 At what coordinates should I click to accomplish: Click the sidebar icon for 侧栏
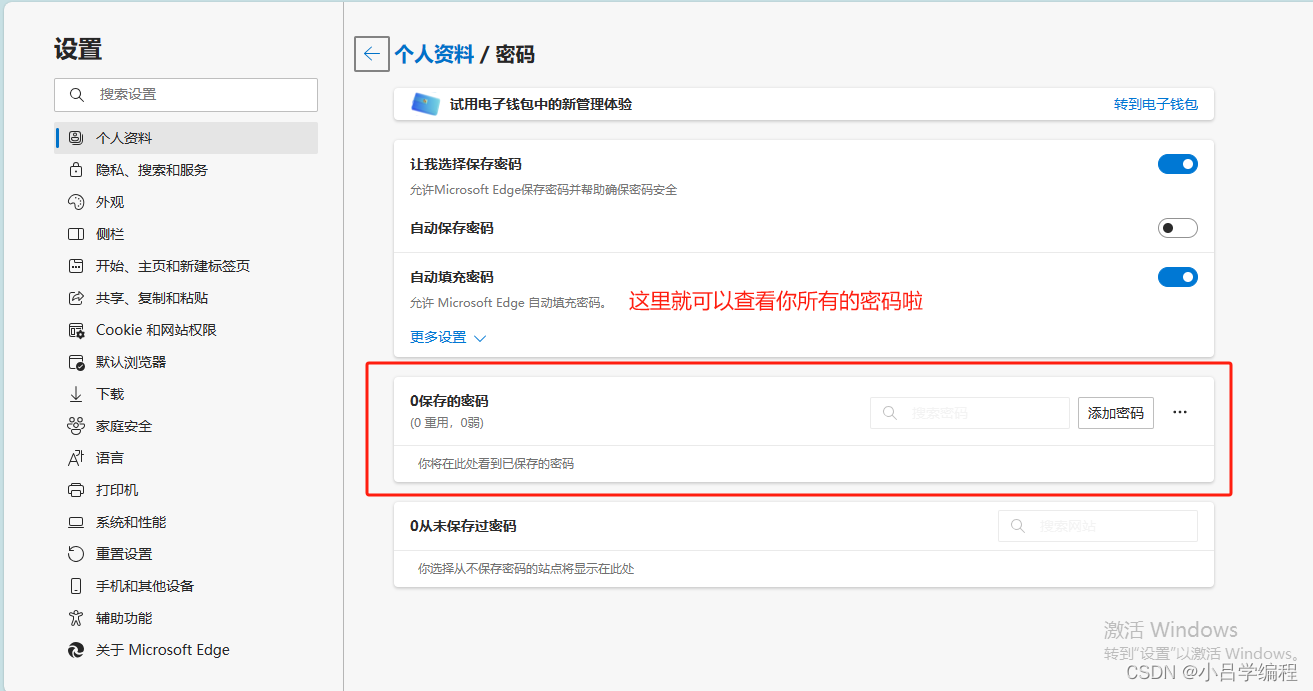(x=76, y=234)
